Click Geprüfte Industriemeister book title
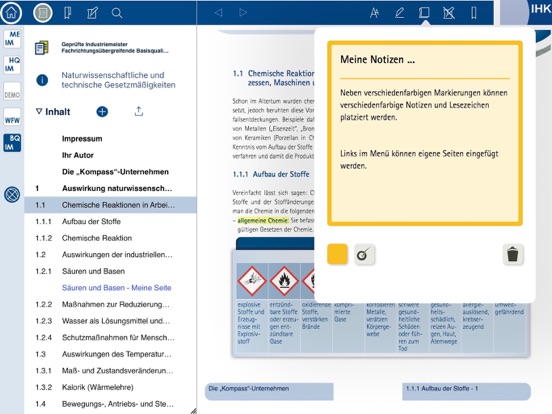 click(x=115, y=48)
